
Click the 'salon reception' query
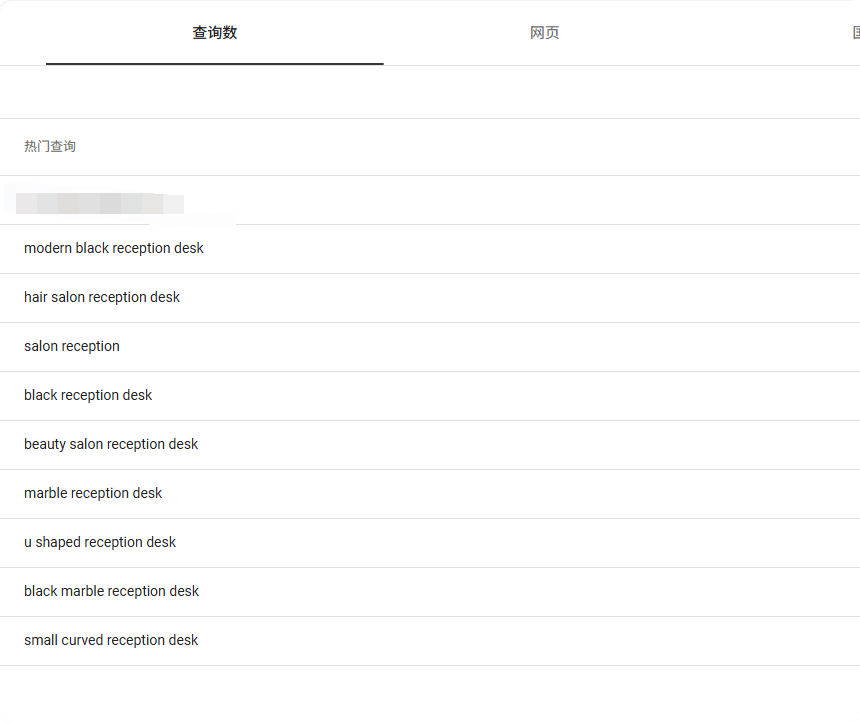coord(72,346)
